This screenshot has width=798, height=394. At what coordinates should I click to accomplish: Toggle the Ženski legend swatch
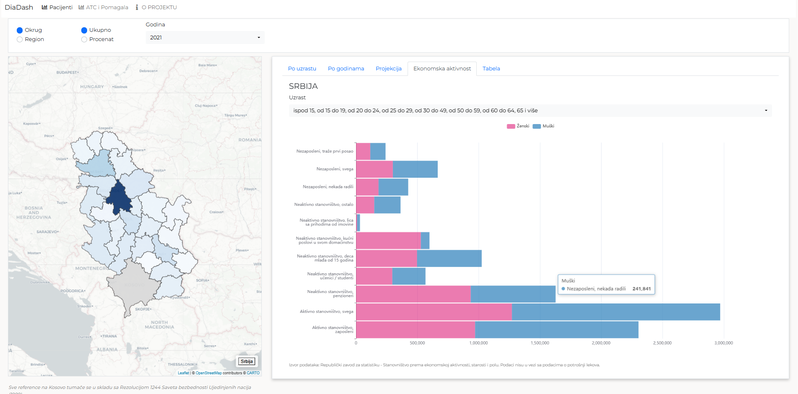pos(511,126)
